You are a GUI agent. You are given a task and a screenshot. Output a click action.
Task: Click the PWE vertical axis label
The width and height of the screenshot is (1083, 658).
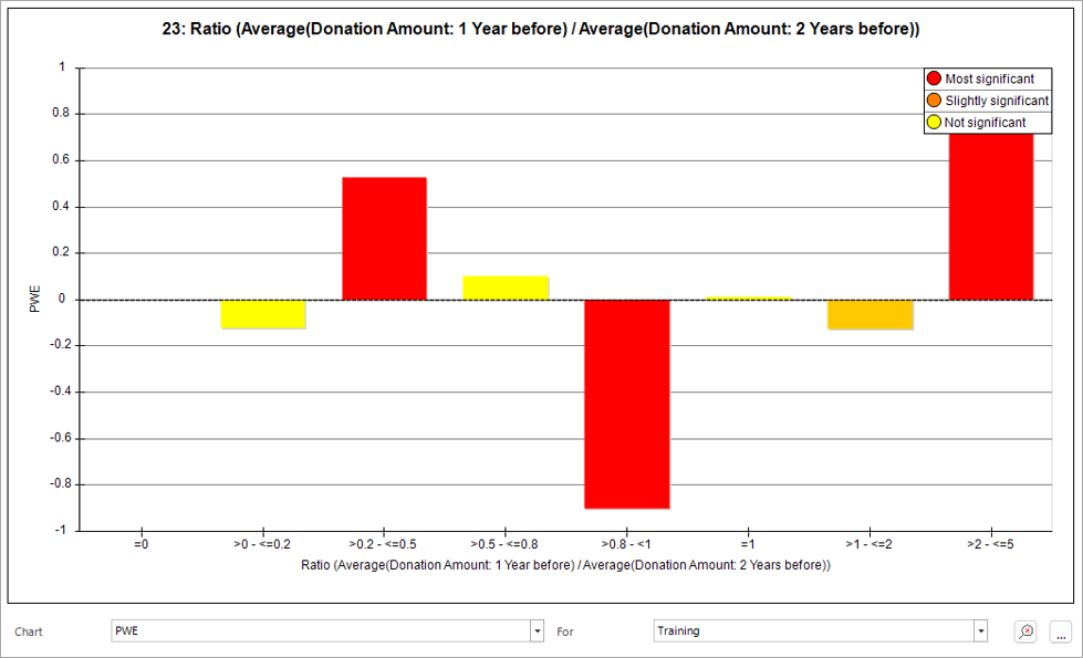(34, 299)
